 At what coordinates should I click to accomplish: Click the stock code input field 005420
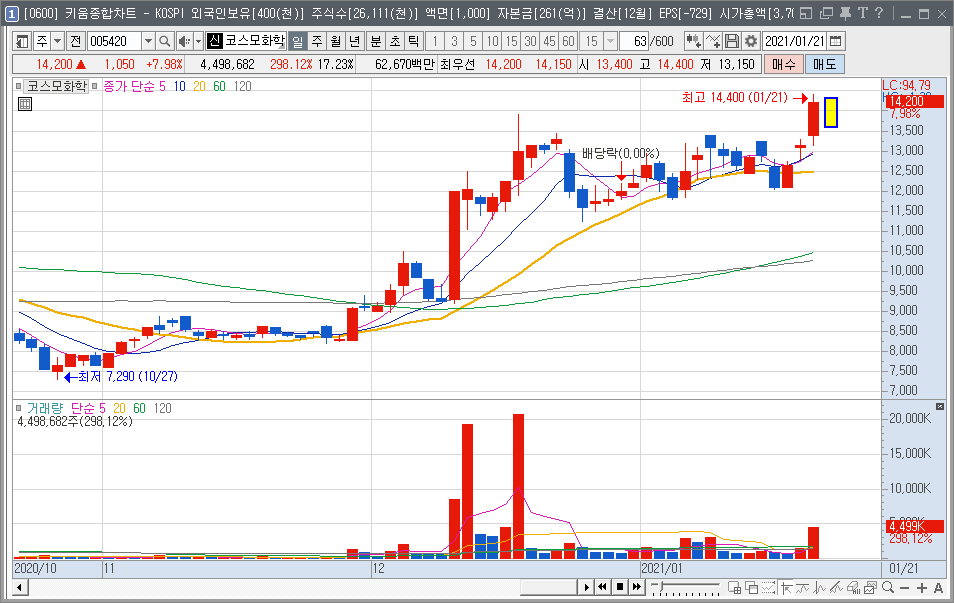point(114,41)
